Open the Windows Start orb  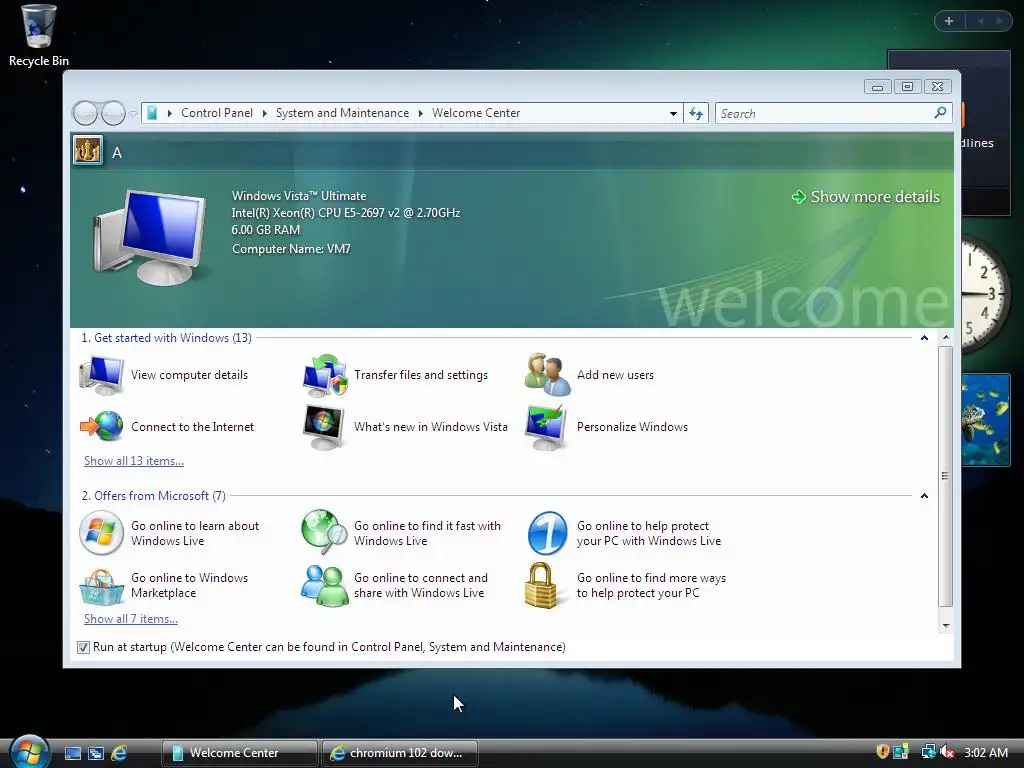30,752
